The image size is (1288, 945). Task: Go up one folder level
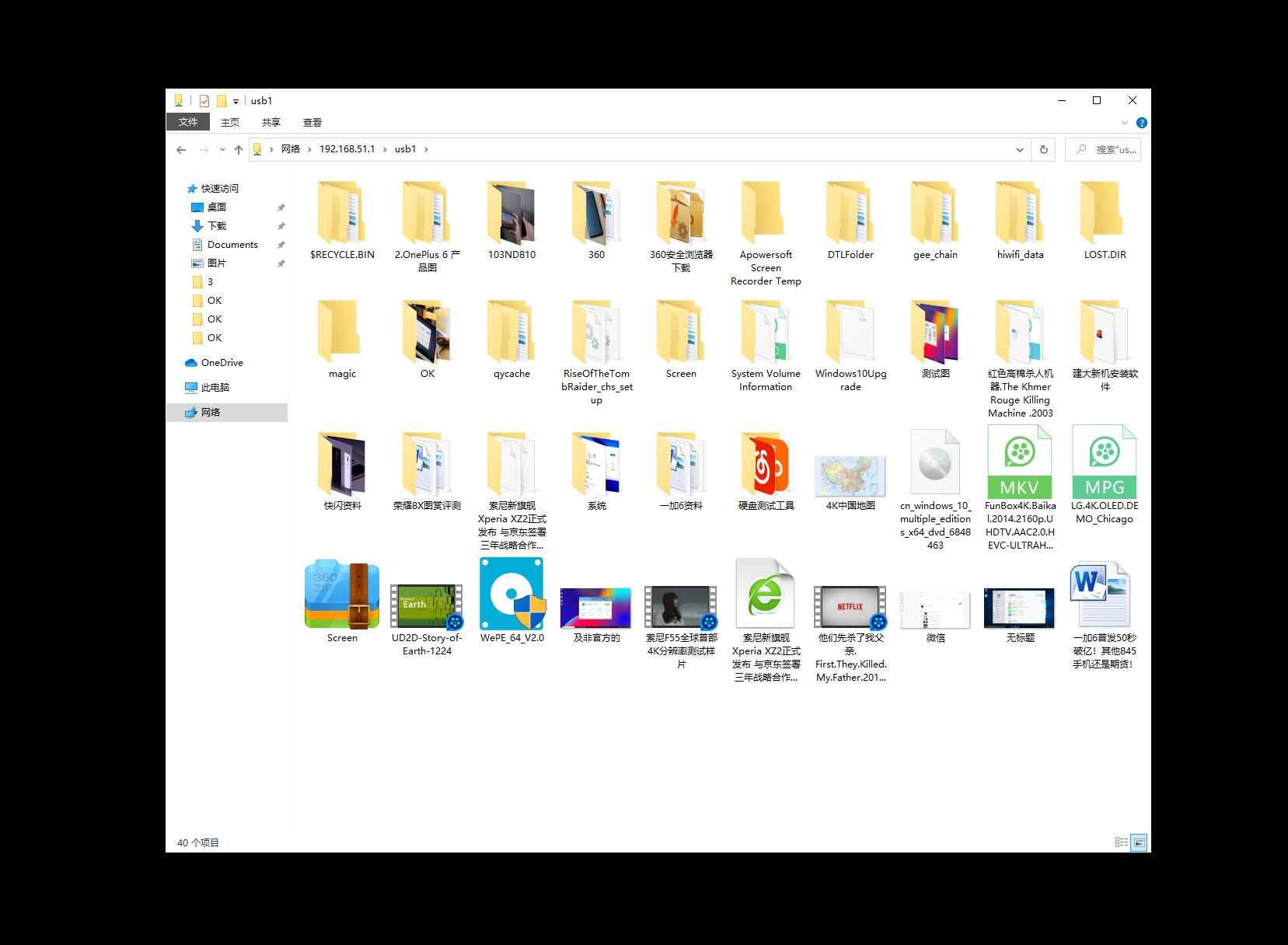point(239,149)
